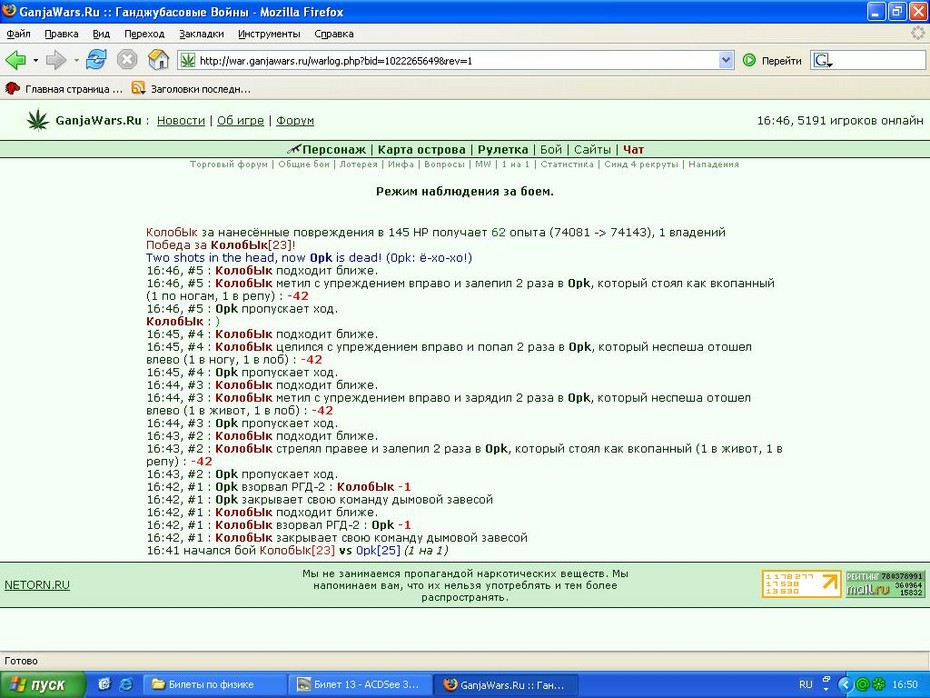Click the grey Forward arrow button
The width and height of the screenshot is (930, 698).
click(56, 60)
